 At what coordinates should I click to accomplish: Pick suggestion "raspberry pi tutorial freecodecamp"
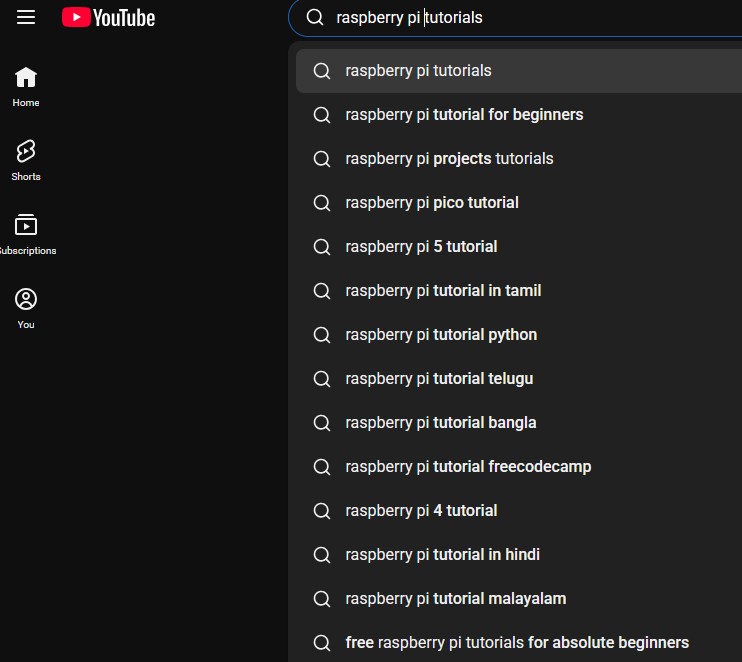(519, 467)
